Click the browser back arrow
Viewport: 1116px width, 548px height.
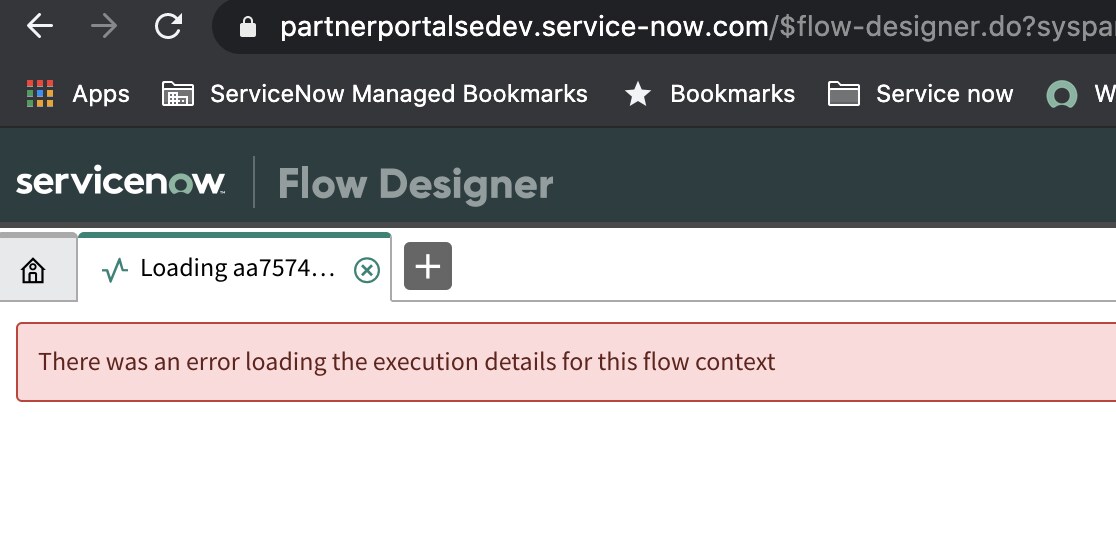(x=40, y=27)
